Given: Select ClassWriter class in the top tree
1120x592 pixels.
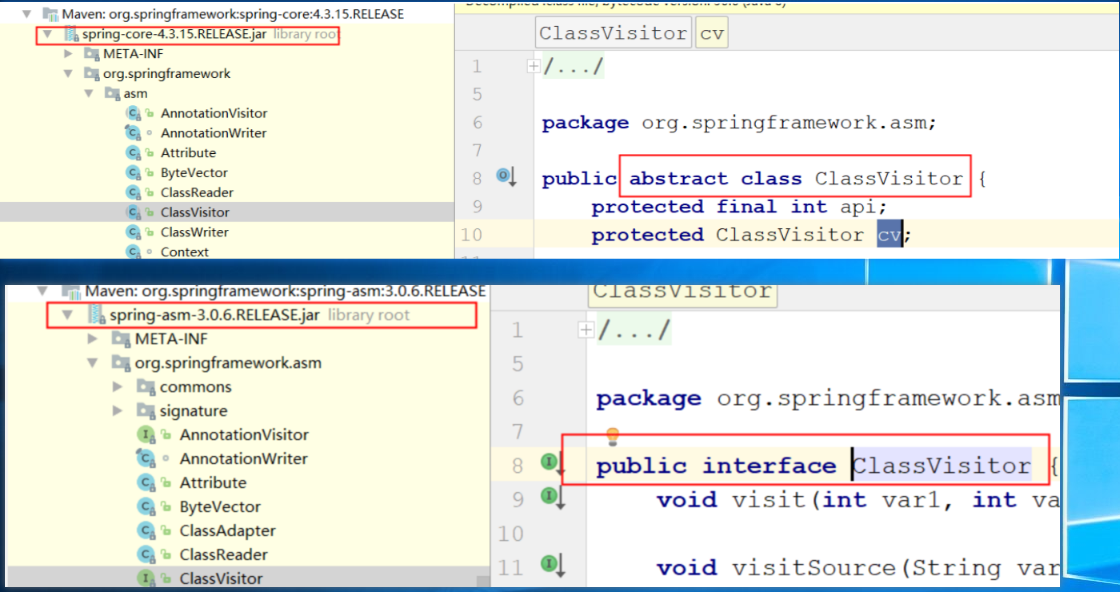Looking at the screenshot, I should 194,233.
